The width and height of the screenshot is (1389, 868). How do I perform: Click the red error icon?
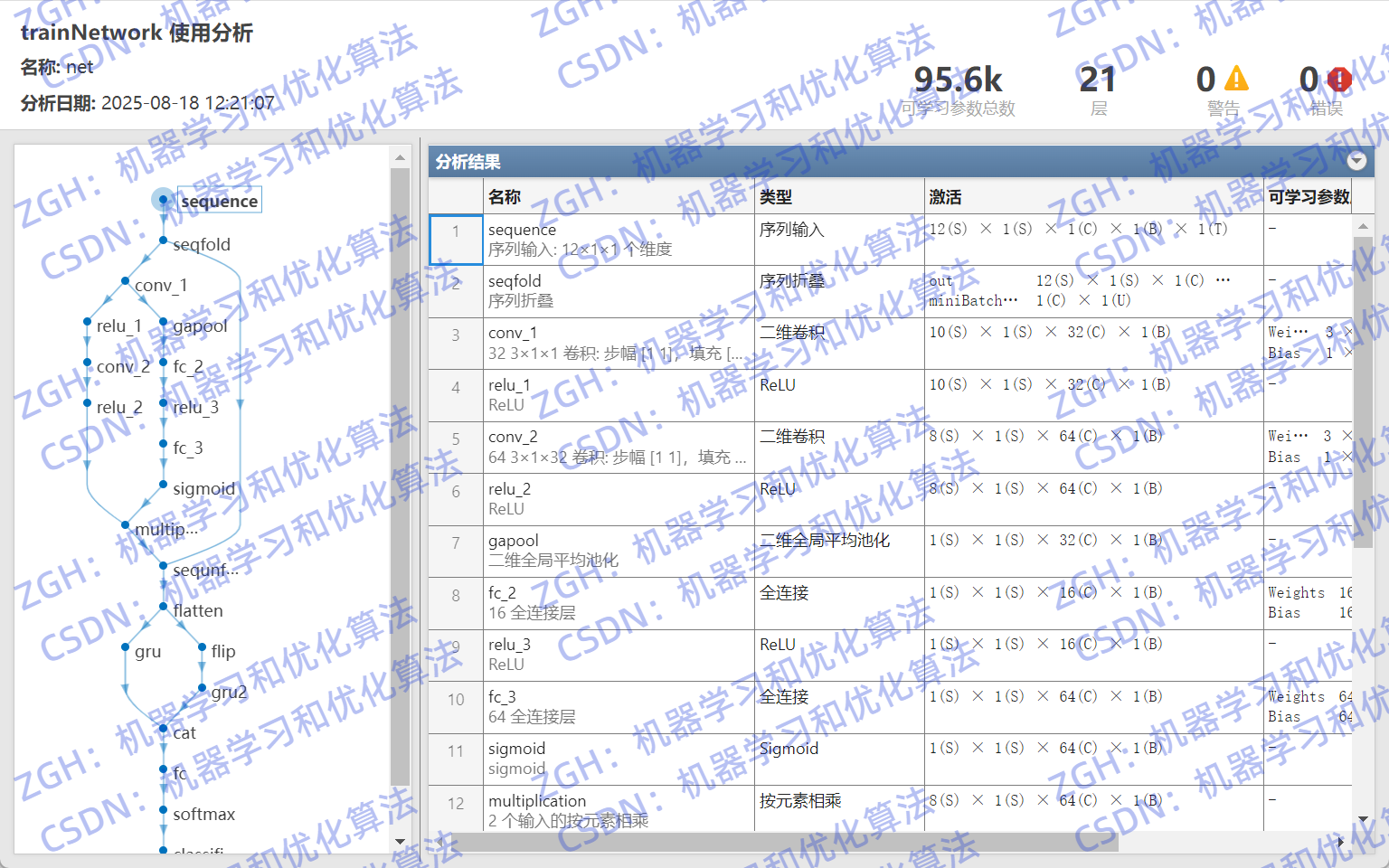click(x=1339, y=80)
